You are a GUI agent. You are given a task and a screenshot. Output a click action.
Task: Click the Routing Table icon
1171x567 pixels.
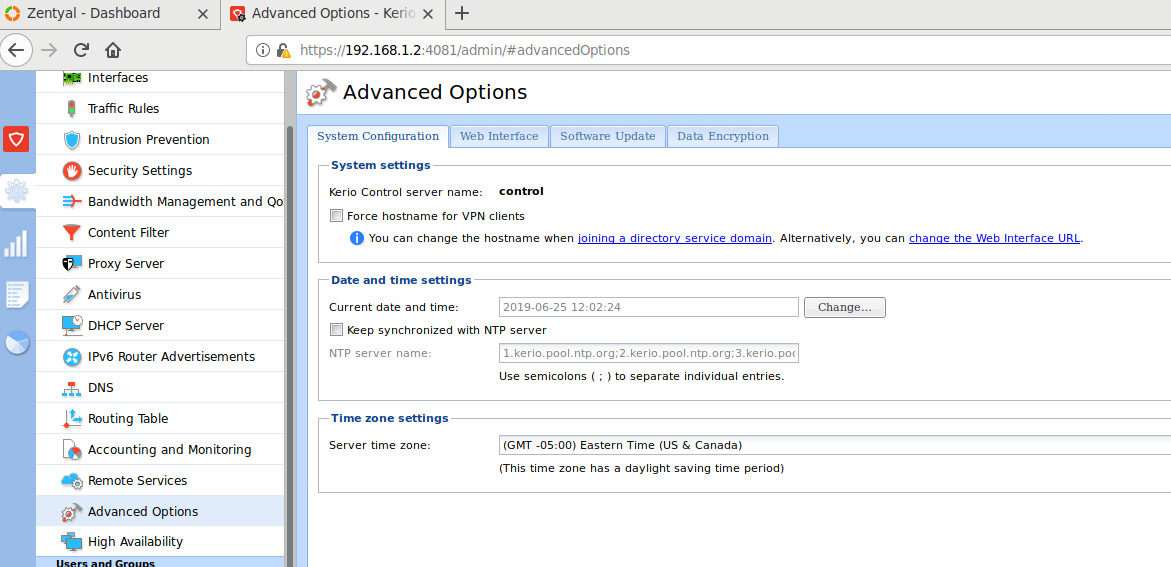pyautogui.click(x=72, y=419)
